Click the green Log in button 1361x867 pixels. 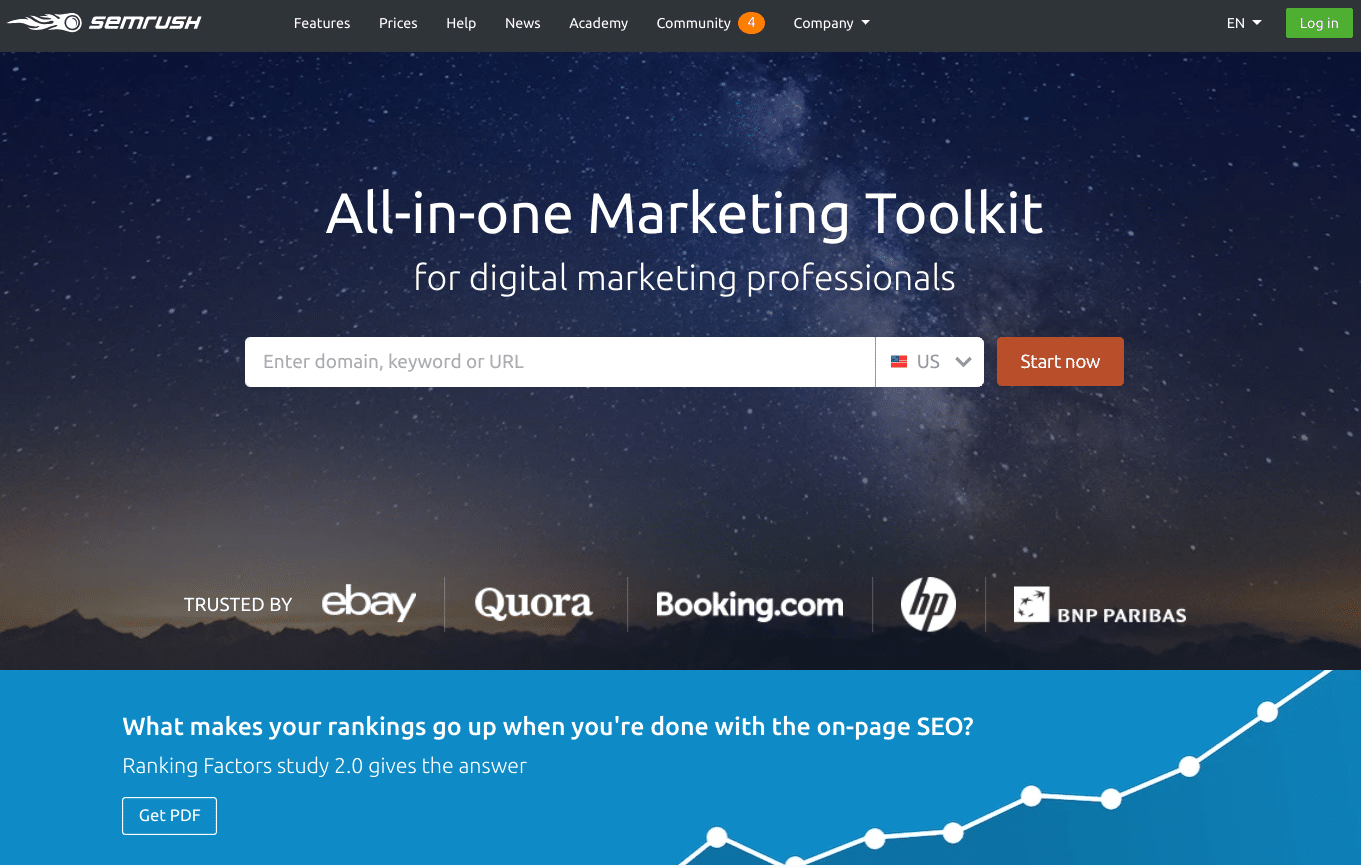tap(1319, 23)
